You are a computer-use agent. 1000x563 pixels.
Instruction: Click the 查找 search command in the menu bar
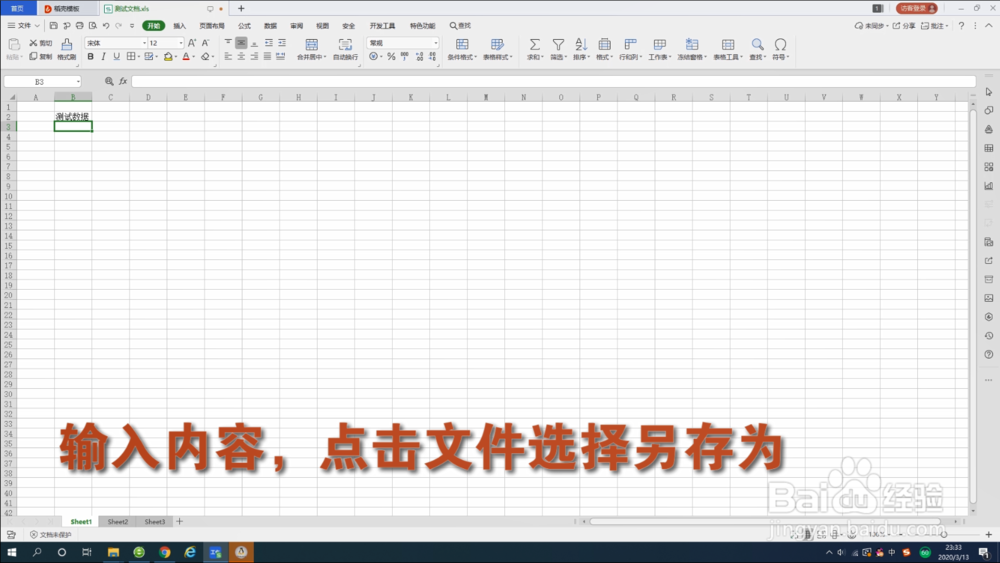460,26
